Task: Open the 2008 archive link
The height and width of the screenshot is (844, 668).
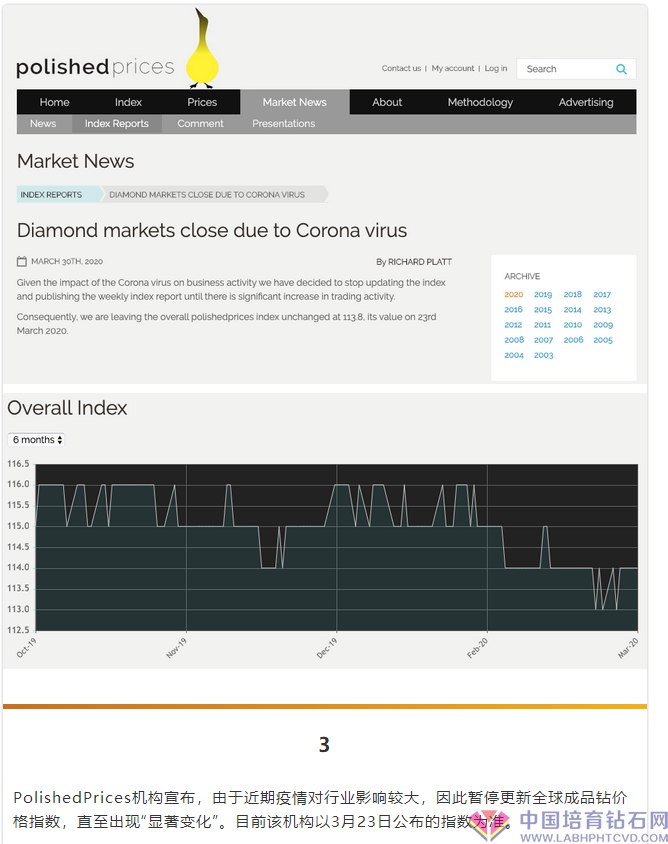Action: coord(514,340)
